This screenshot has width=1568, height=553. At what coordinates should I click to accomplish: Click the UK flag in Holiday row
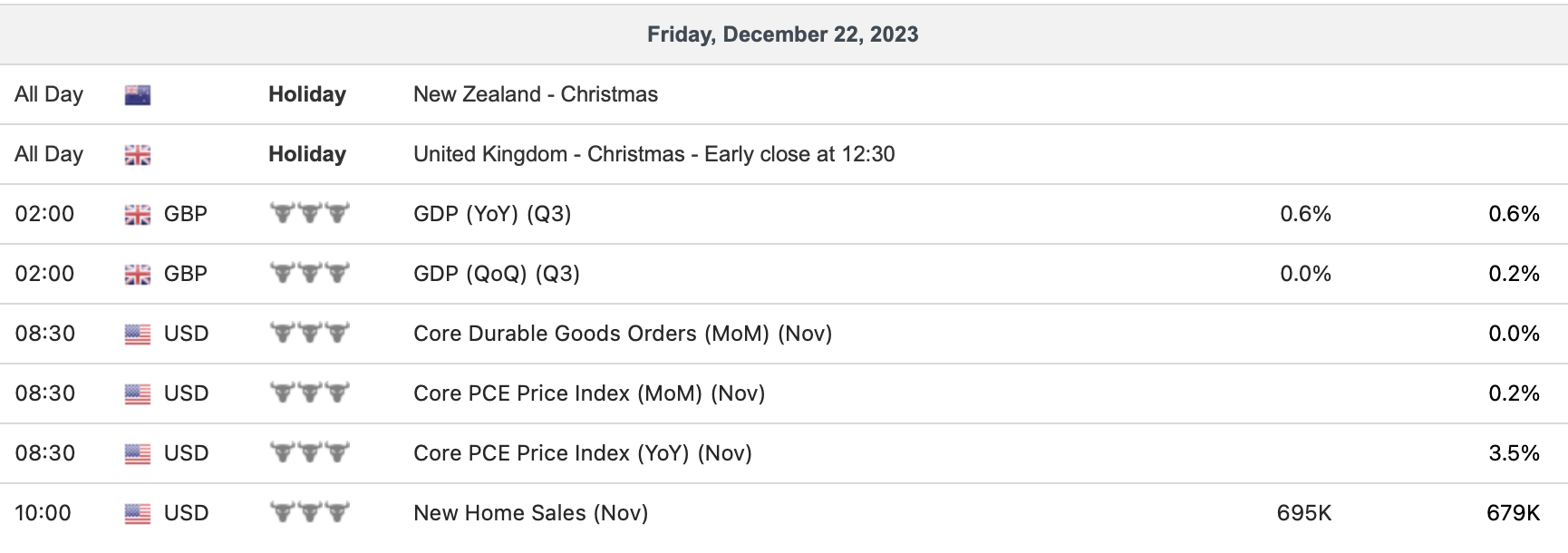click(138, 155)
